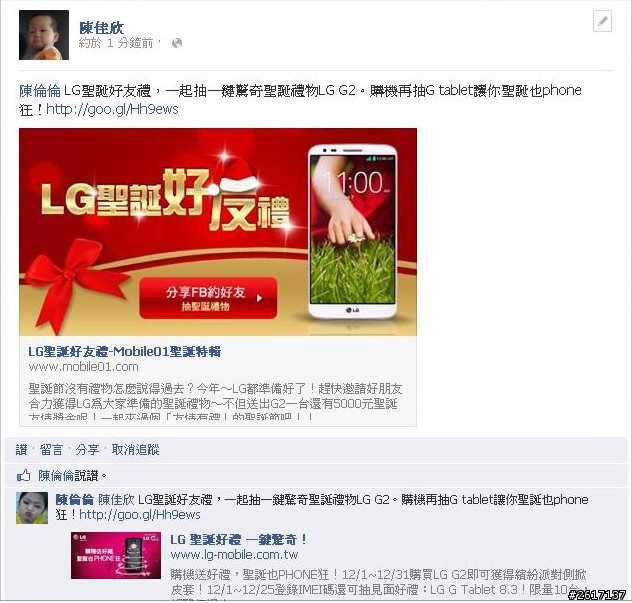Image resolution: width=632 pixels, height=603 pixels.
Task: Click 留言 to comment
Action: tap(51, 449)
